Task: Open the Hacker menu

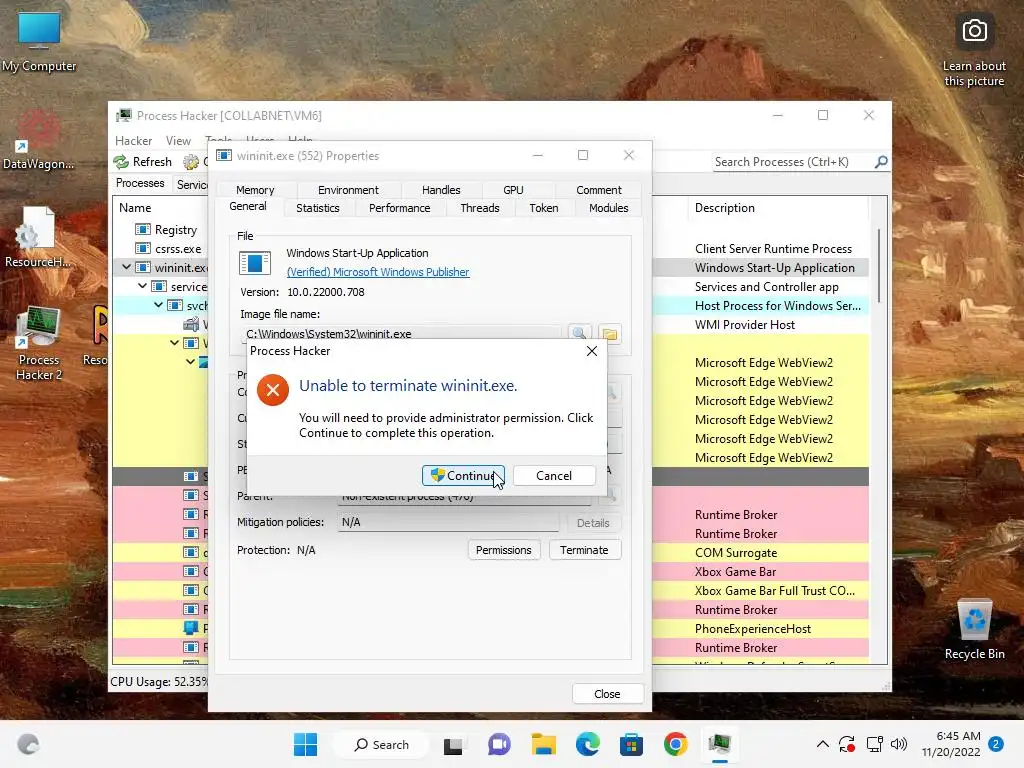Action: (x=133, y=141)
